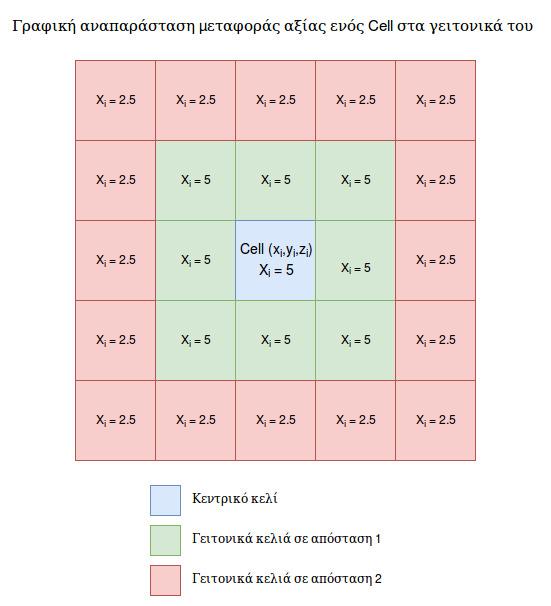This screenshot has height=606, width=551.
Task: Click the label Γειτονικά κελιά σε απόσταση 2
Action: [x=287, y=579]
